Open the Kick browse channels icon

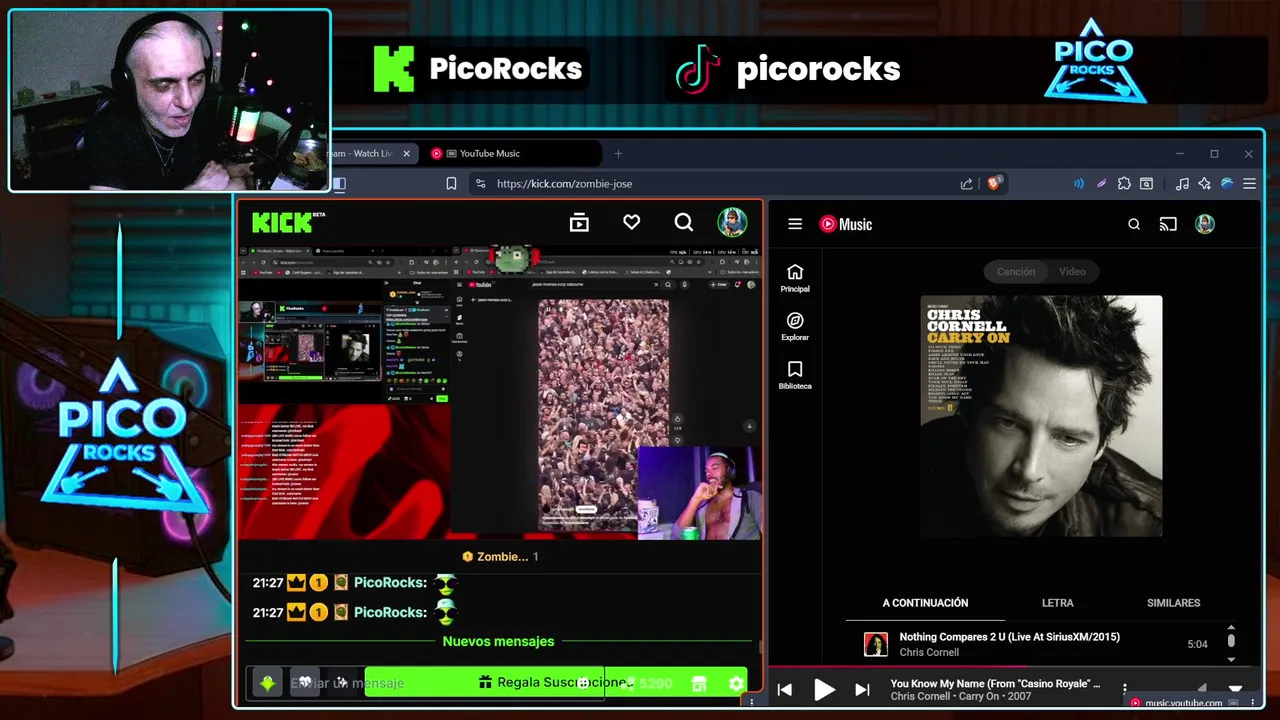coord(579,223)
